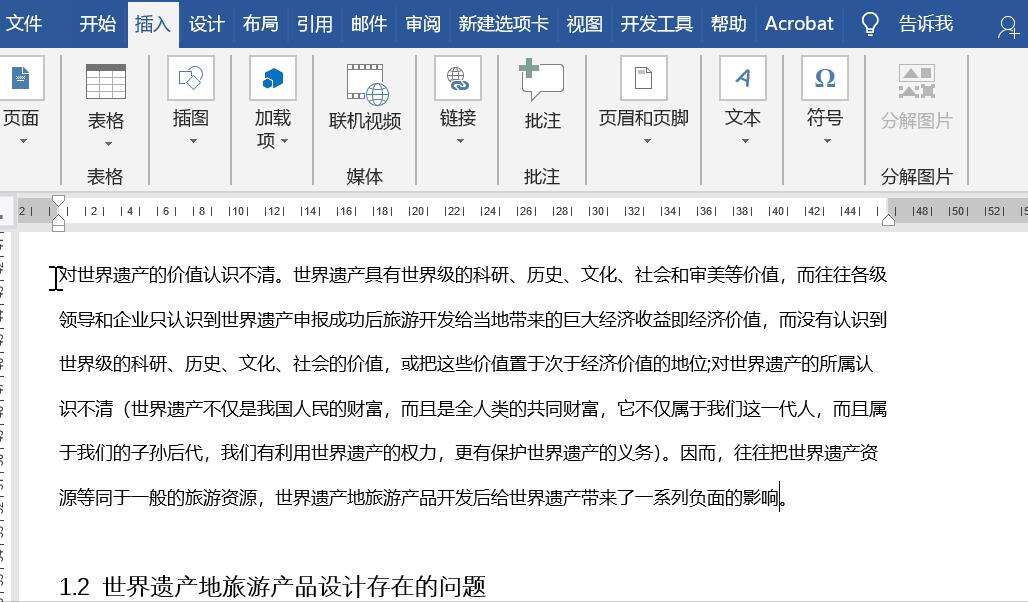
Task: Click the 链接 link icon
Action: 458,78
